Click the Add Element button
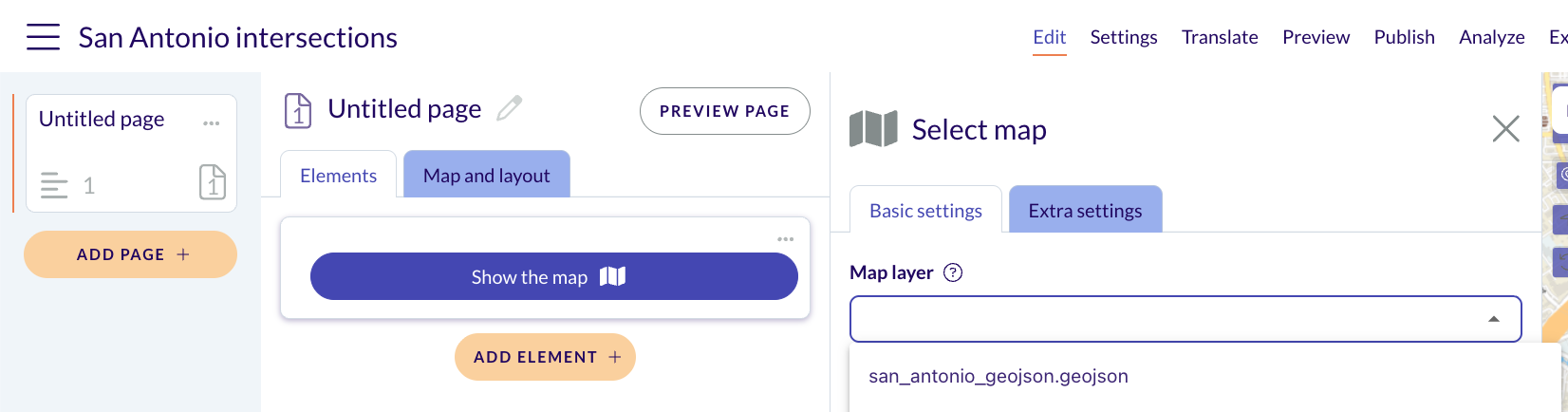Screen dimensions: 1568x412 click(x=545, y=357)
